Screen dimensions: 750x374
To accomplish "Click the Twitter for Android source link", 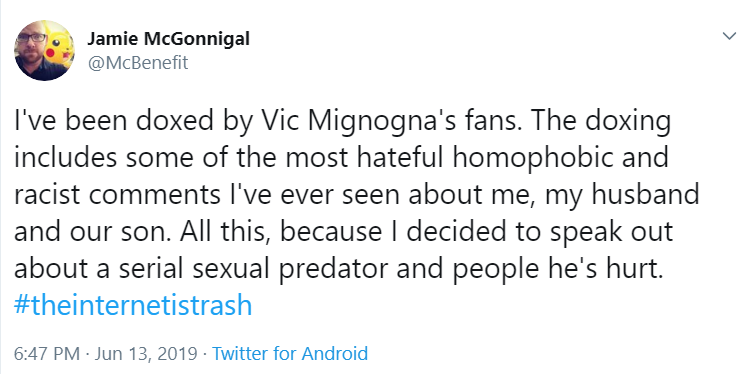I will click(290, 354).
